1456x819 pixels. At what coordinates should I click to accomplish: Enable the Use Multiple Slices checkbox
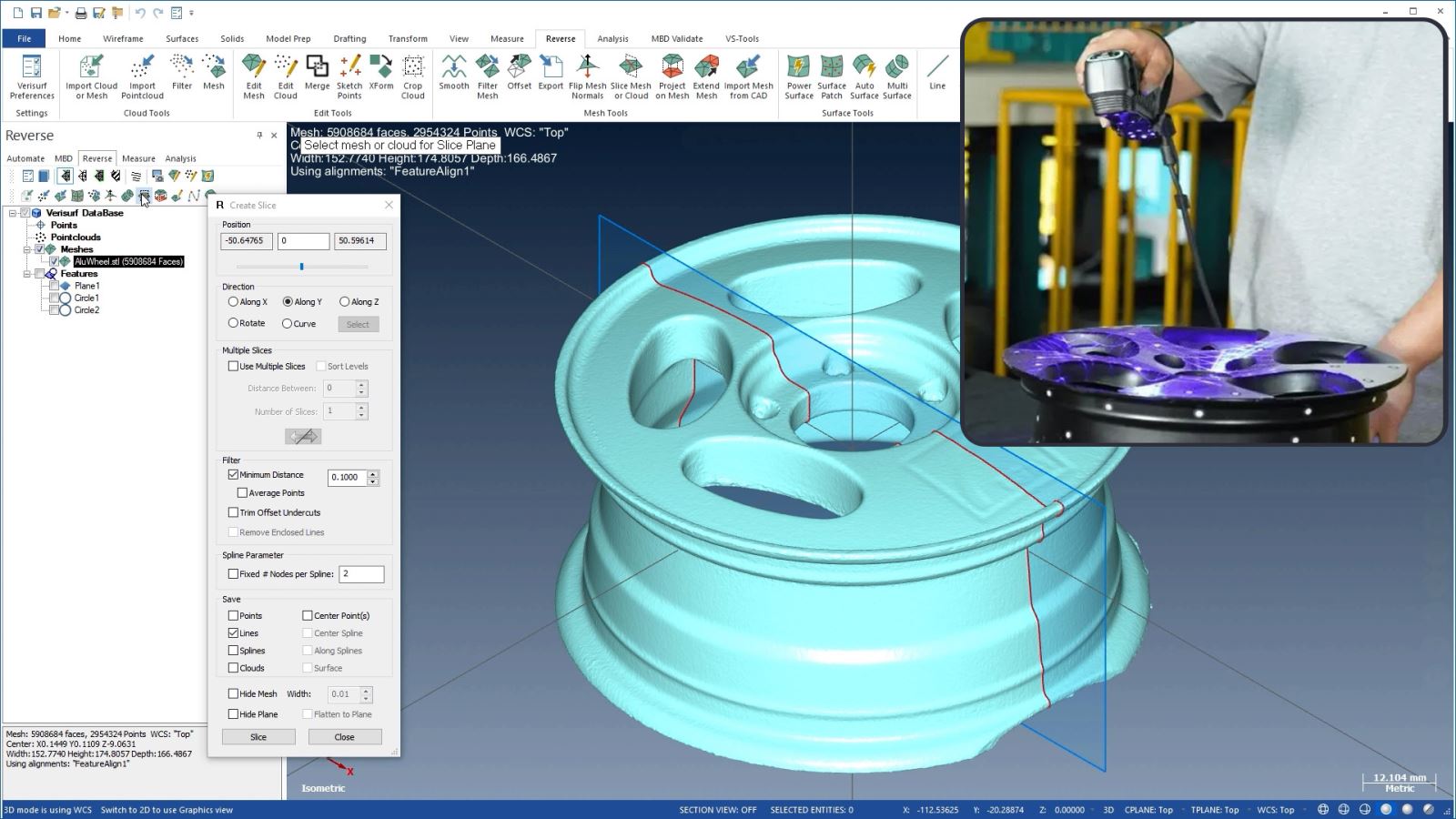pyautogui.click(x=233, y=366)
